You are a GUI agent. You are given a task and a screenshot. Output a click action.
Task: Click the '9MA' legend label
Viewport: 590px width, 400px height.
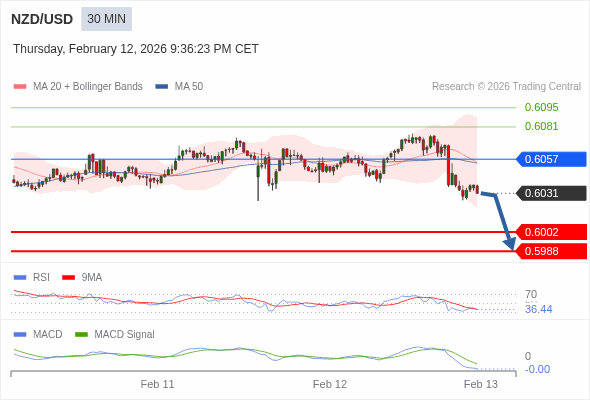pos(92,277)
